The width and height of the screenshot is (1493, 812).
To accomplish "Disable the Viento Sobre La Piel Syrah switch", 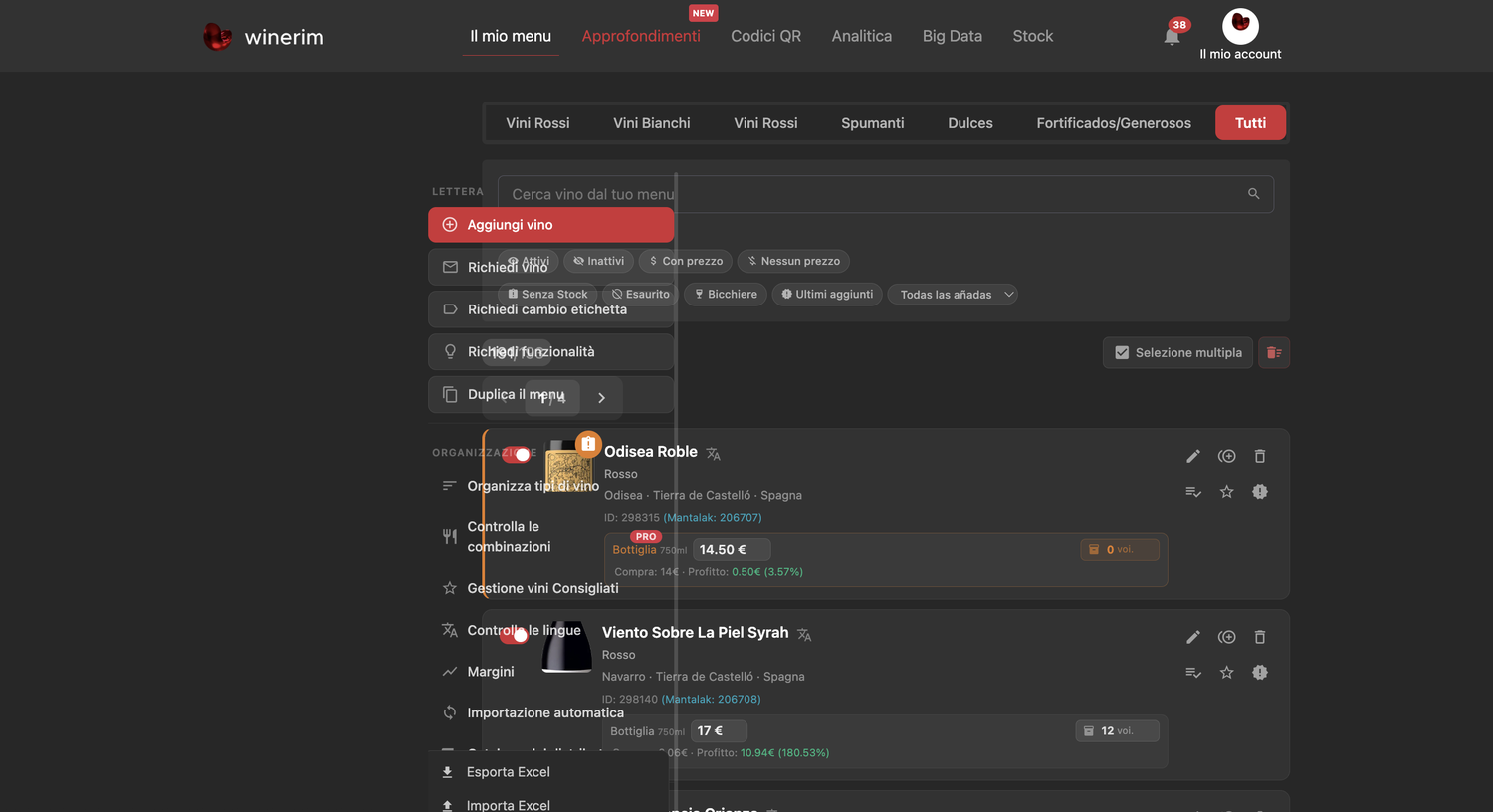I will point(515,635).
